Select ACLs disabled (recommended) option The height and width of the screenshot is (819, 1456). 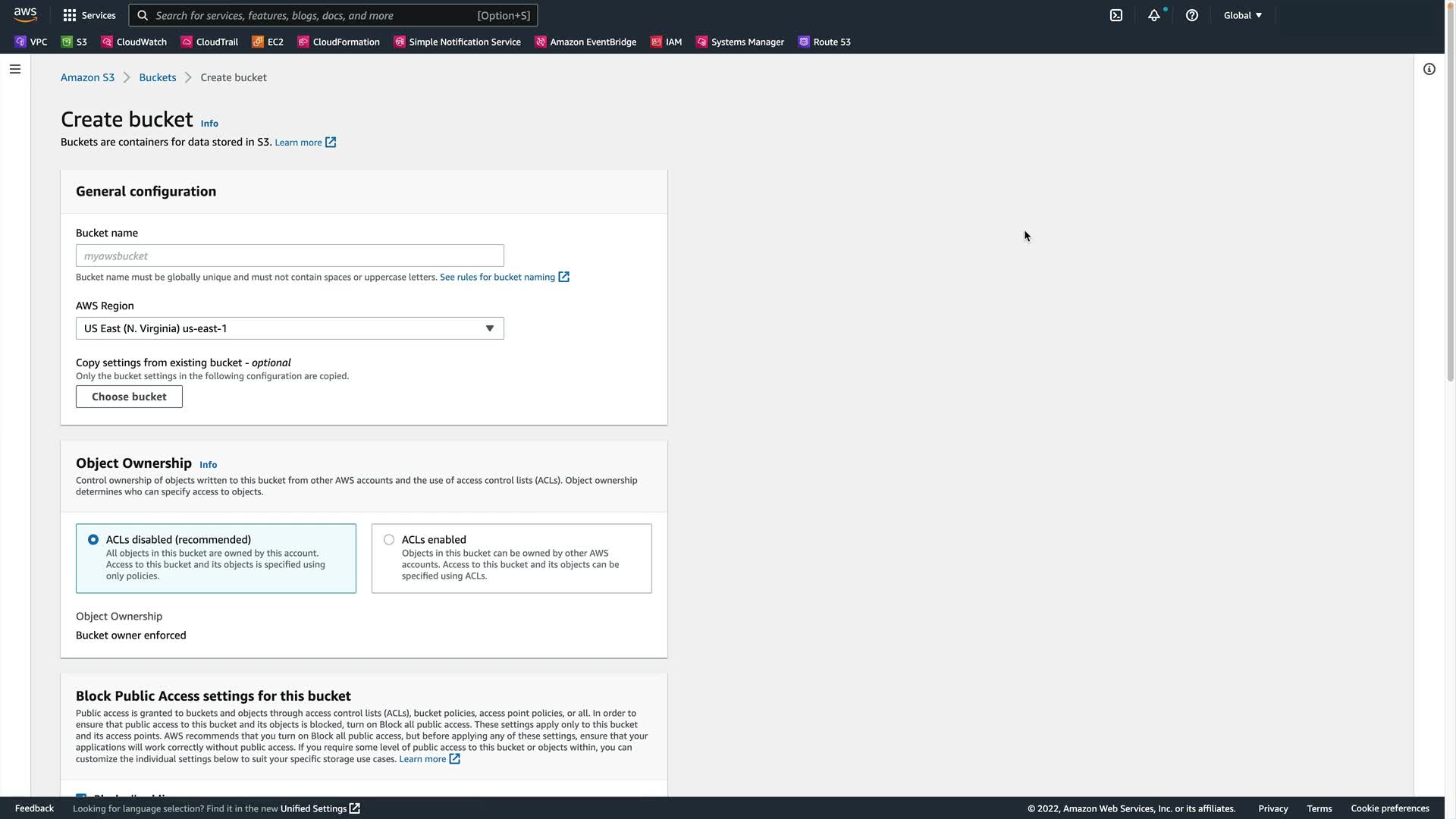tap(93, 540)
